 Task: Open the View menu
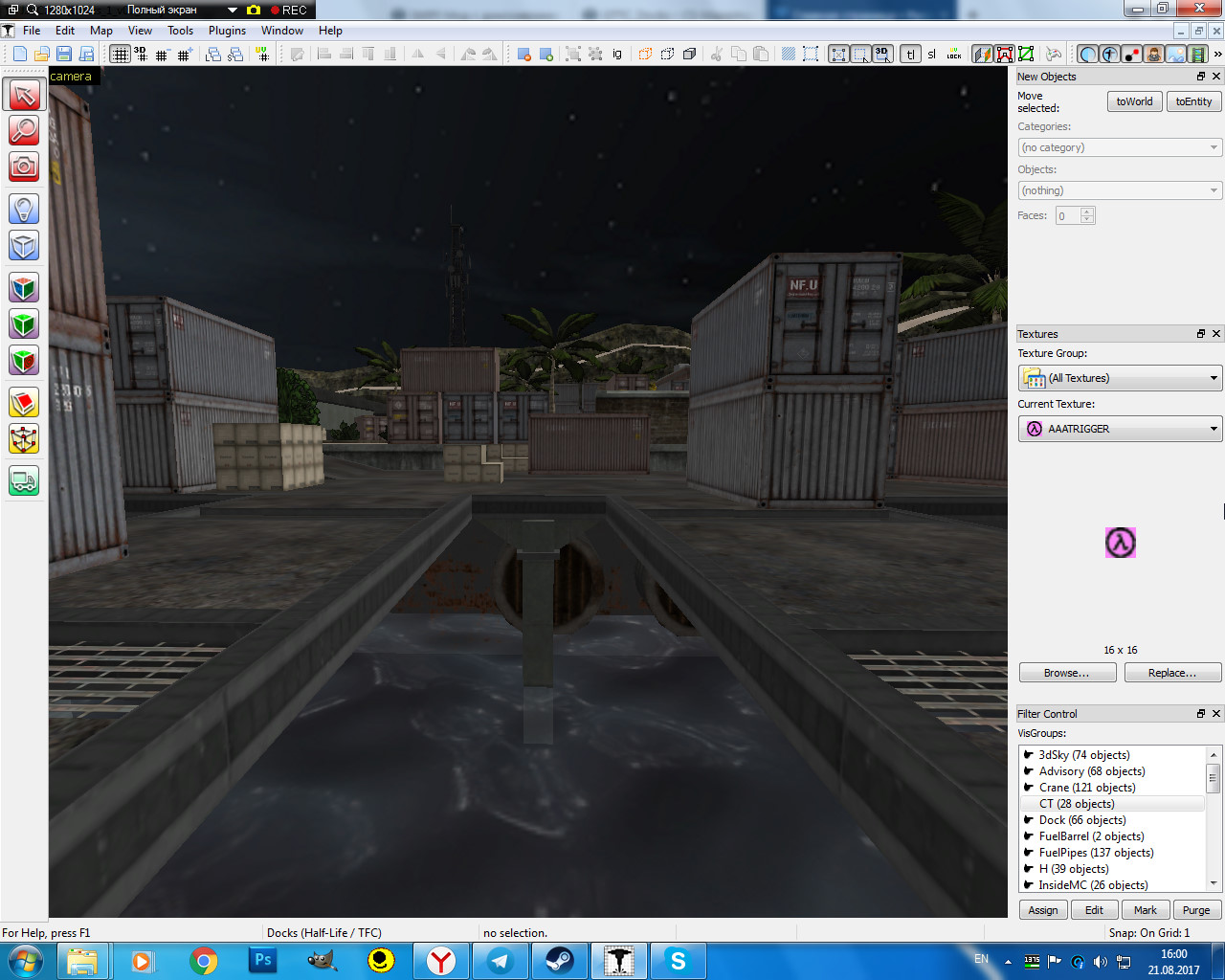pos(140,31)
